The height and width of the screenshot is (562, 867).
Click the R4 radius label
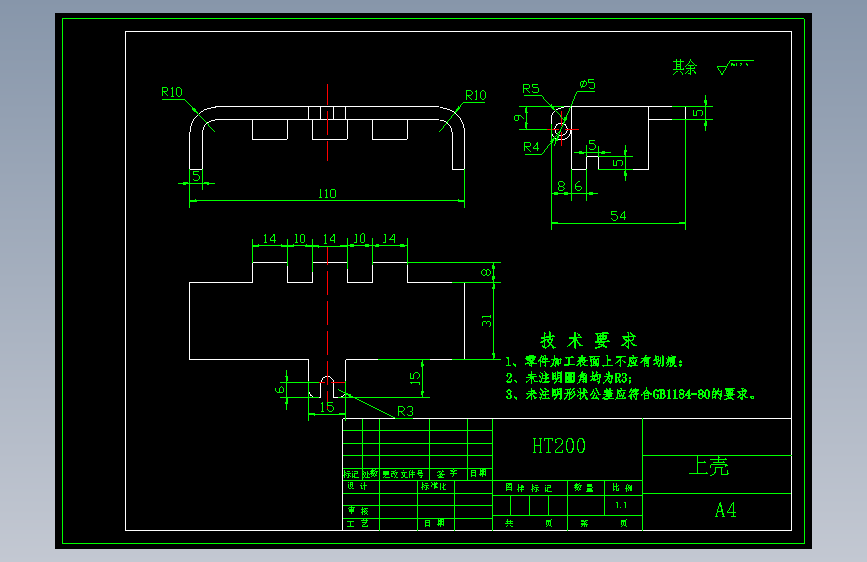[531, 147]
